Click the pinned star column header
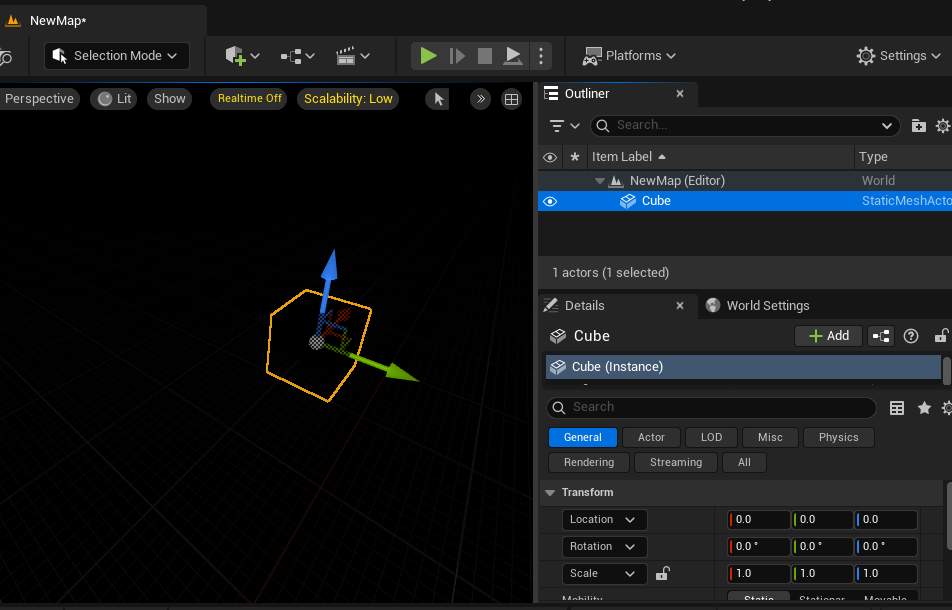The height and width of the screenshot is (610, 952). pos(575,157)
